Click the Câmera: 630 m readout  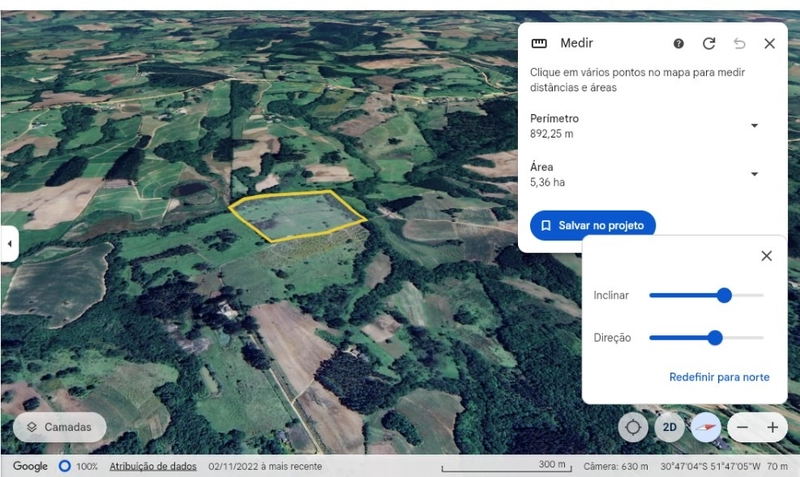pos(616,466)
